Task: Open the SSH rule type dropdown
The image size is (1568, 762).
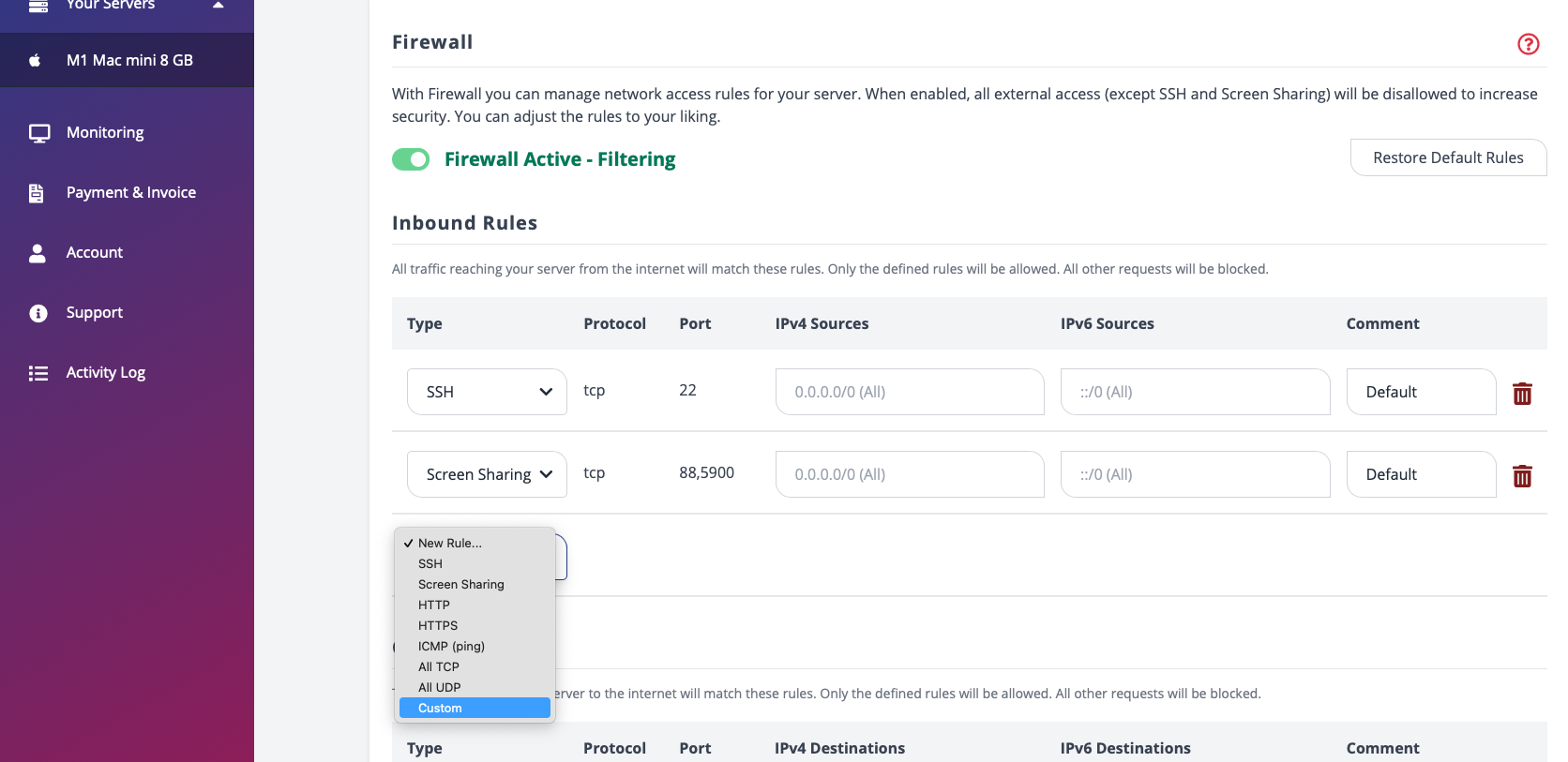Action: 487,392
